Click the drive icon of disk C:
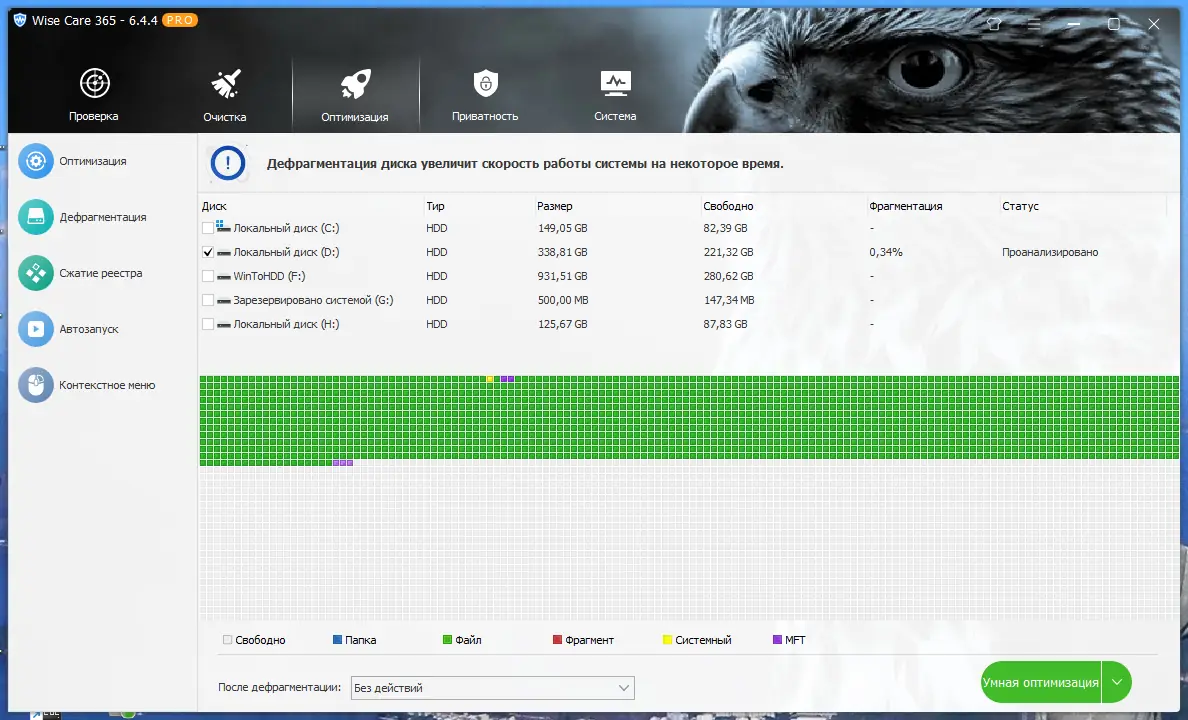The image size is (1188, 720). pyautogui.click(x=223, y=227)
